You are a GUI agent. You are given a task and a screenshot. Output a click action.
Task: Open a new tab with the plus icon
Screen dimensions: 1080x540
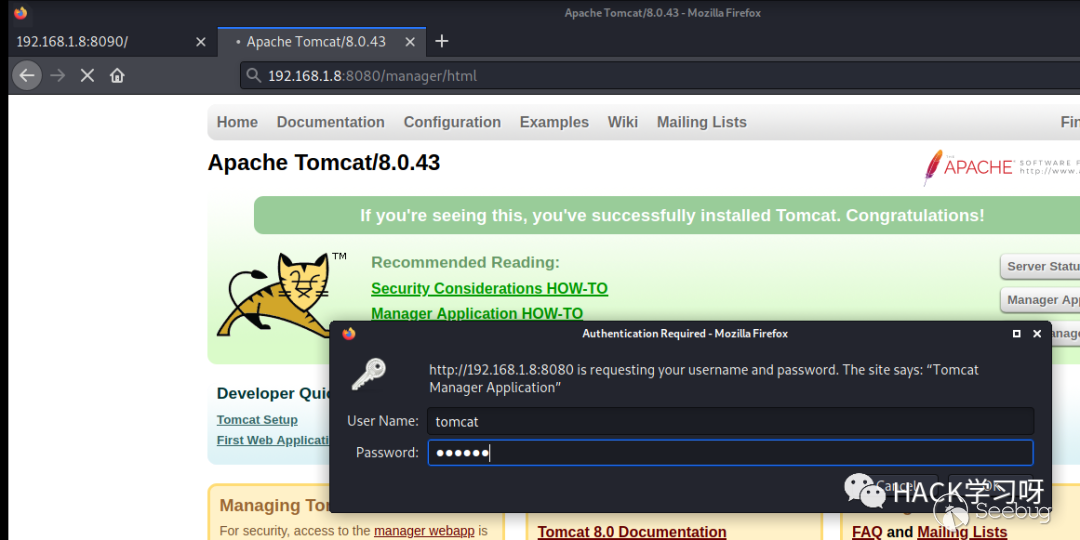442,41
